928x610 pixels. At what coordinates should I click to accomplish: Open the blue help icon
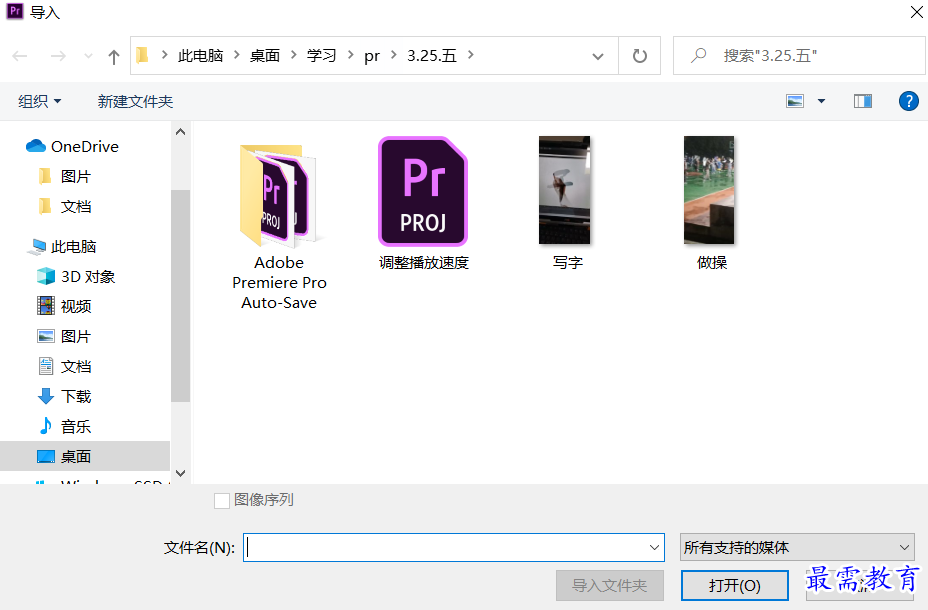[908, 101]
